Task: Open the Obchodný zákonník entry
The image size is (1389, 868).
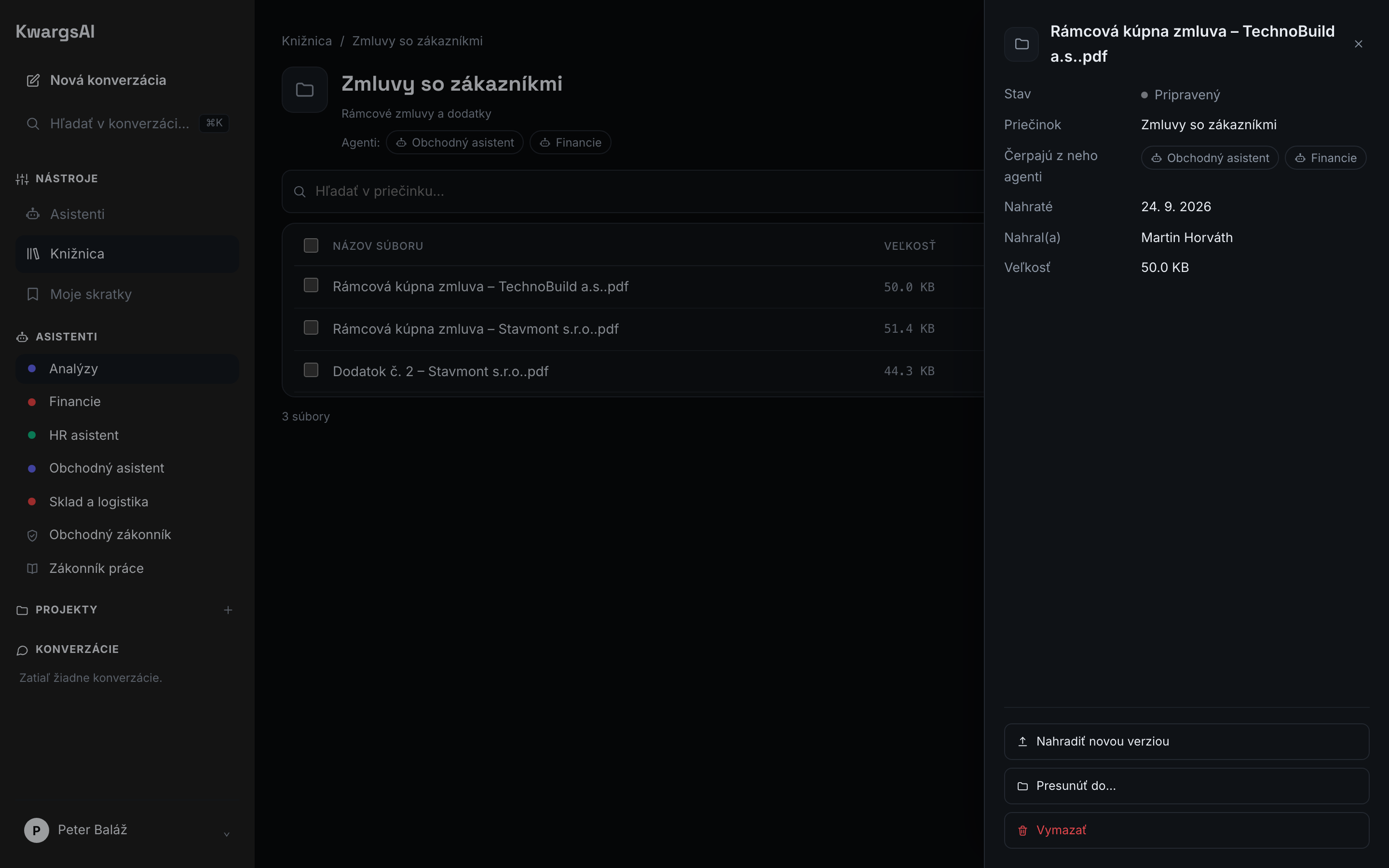Action: 127,535
